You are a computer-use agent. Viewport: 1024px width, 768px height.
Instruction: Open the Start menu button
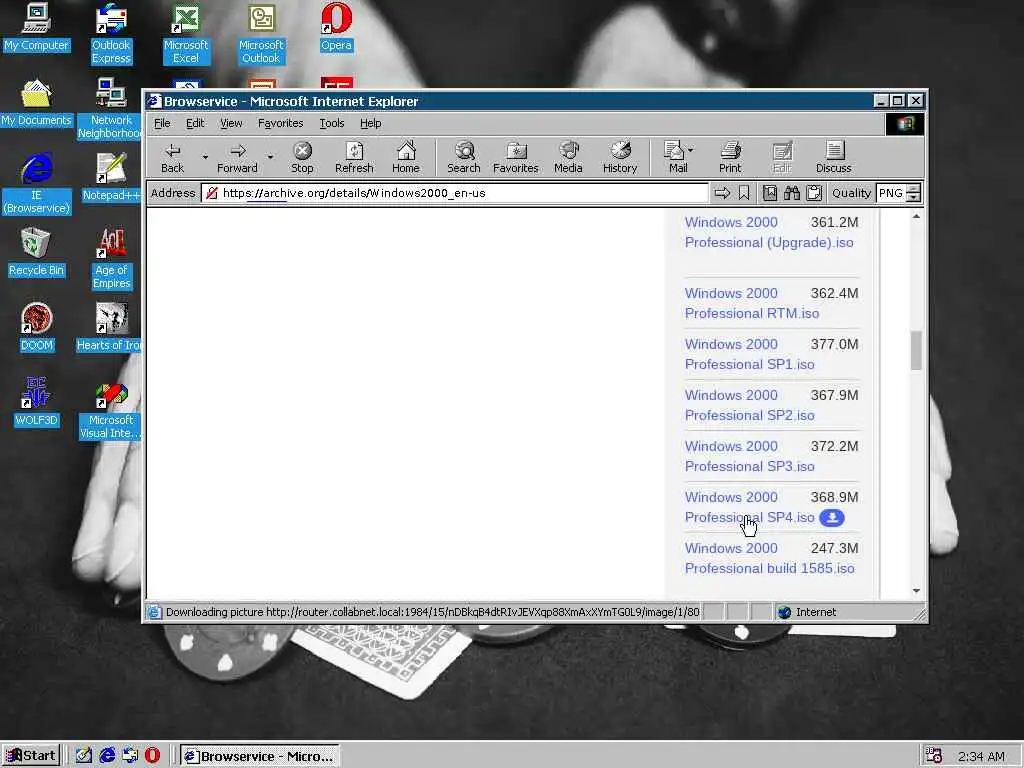click(31, 756)
